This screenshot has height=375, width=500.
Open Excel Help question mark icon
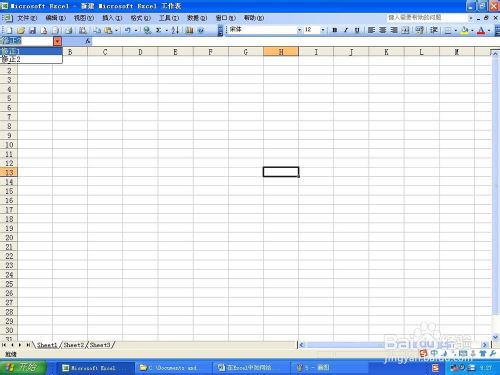point(201,30)
